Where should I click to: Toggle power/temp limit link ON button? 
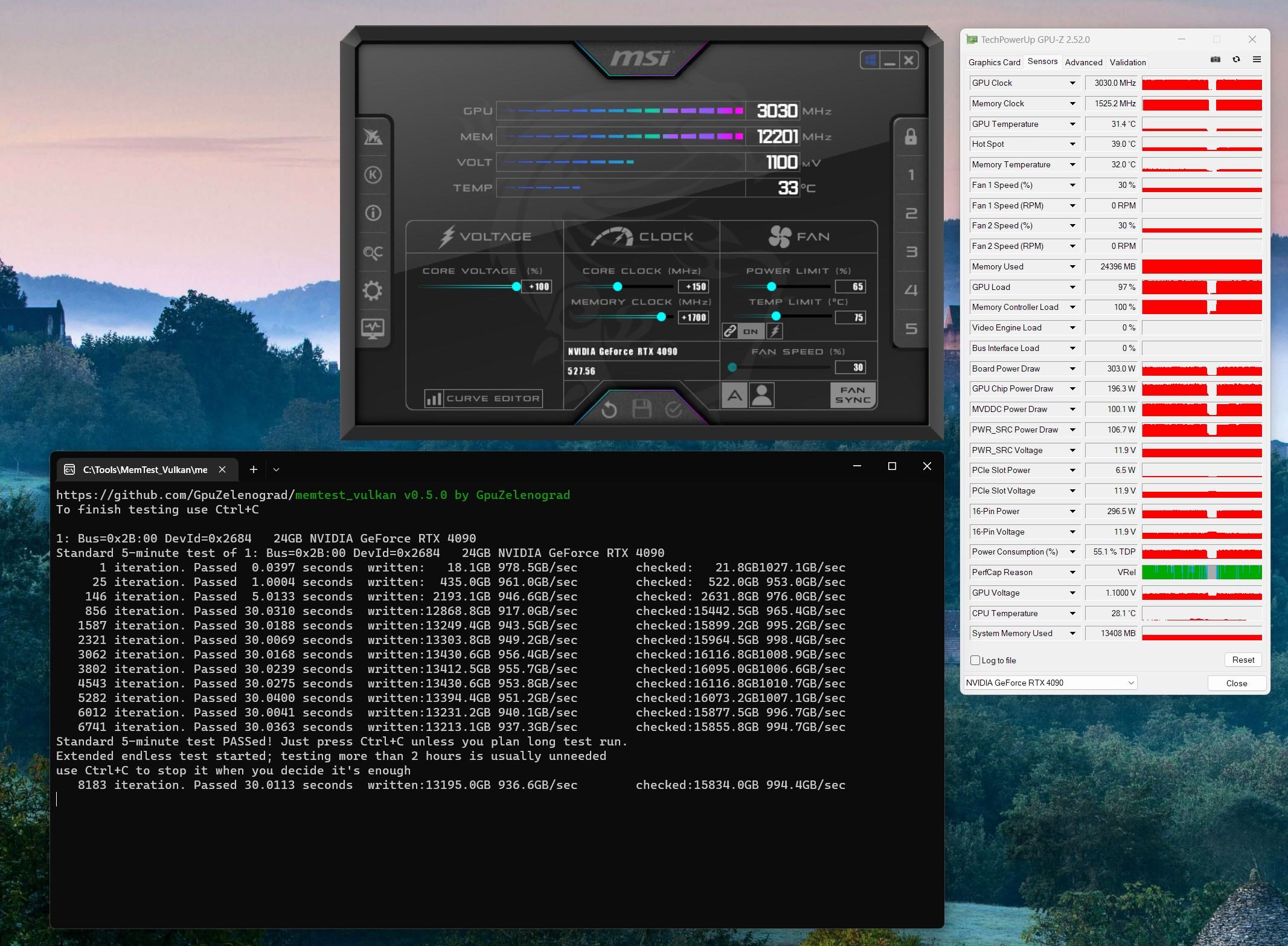tap(751, 331)
